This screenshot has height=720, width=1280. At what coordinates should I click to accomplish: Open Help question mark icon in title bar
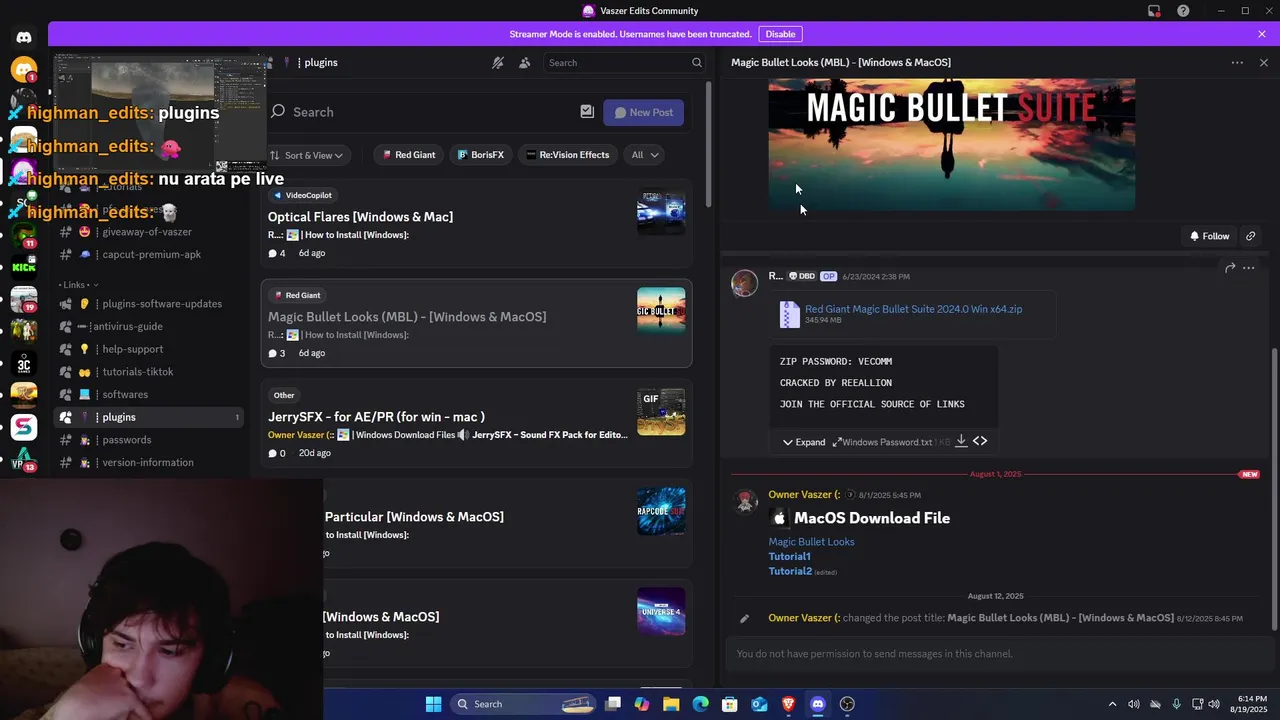click(x=1183, y=11)
